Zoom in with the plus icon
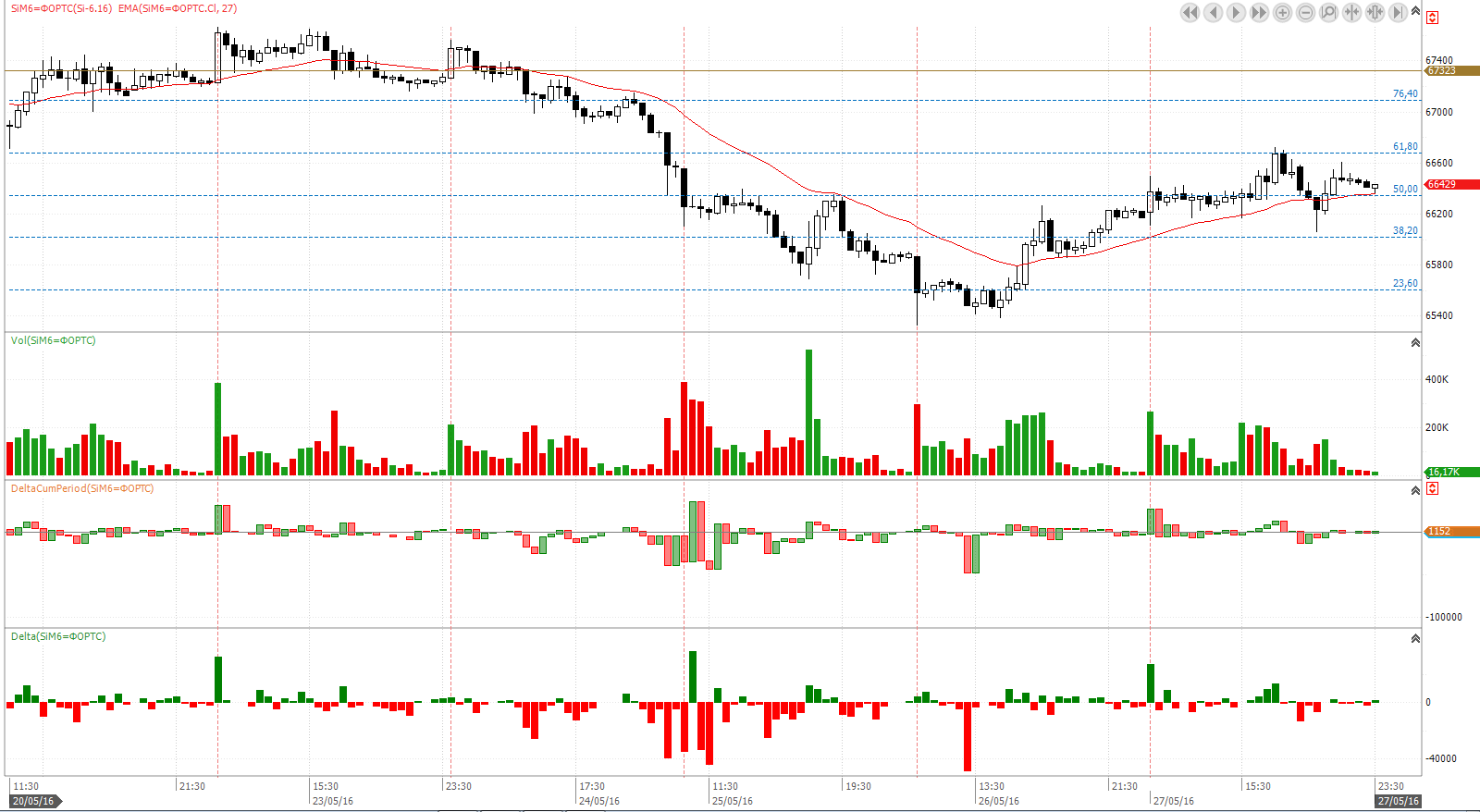 pos(1282,12)
